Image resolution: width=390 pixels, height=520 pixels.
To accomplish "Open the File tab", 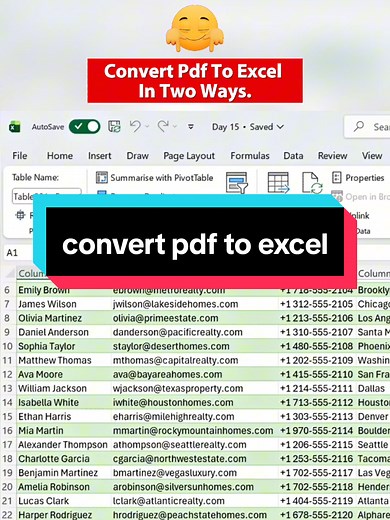I will pyautogui.click(x=20, y=156).
